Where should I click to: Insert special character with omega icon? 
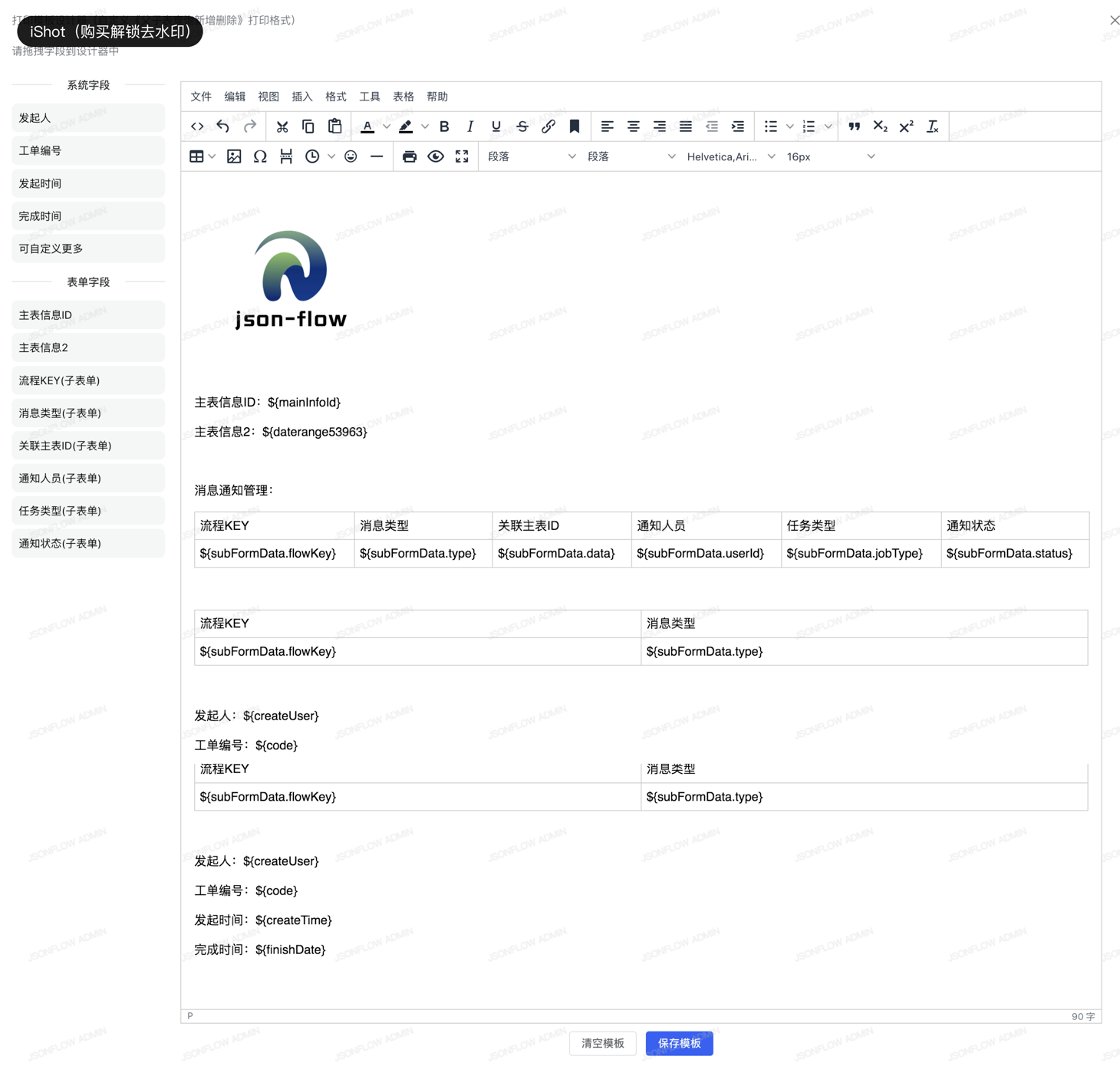(260, 156)
